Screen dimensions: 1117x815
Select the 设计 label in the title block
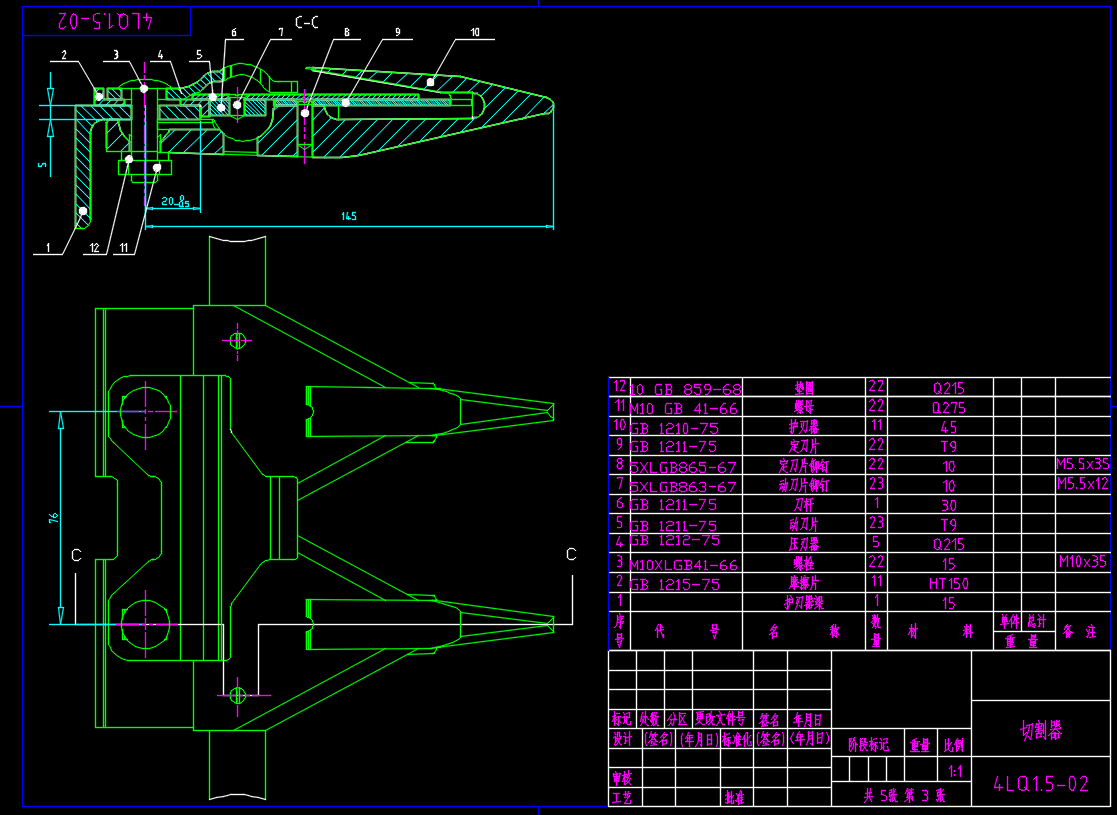pos(622,739)
